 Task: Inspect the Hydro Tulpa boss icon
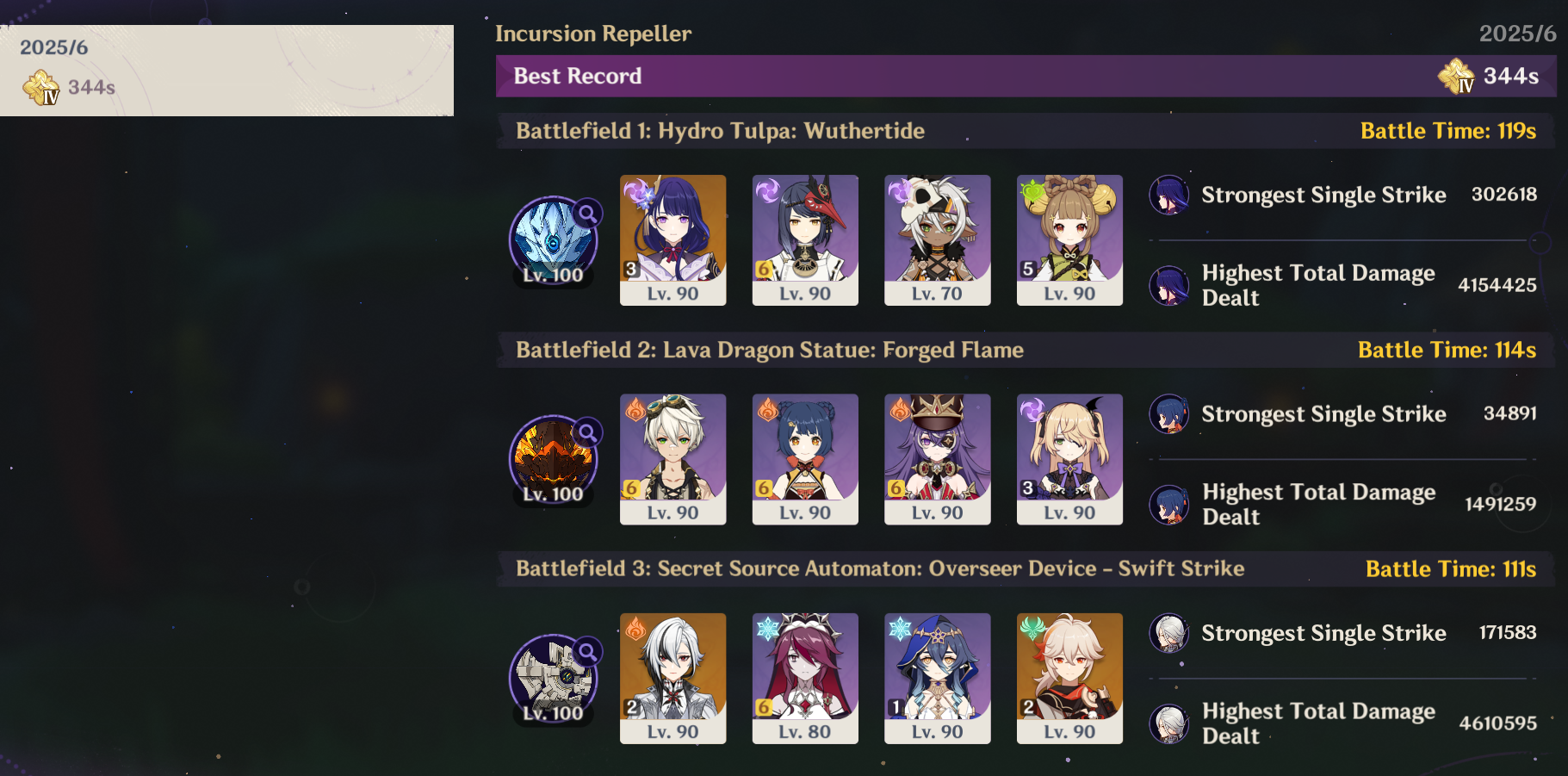(554, 240)
